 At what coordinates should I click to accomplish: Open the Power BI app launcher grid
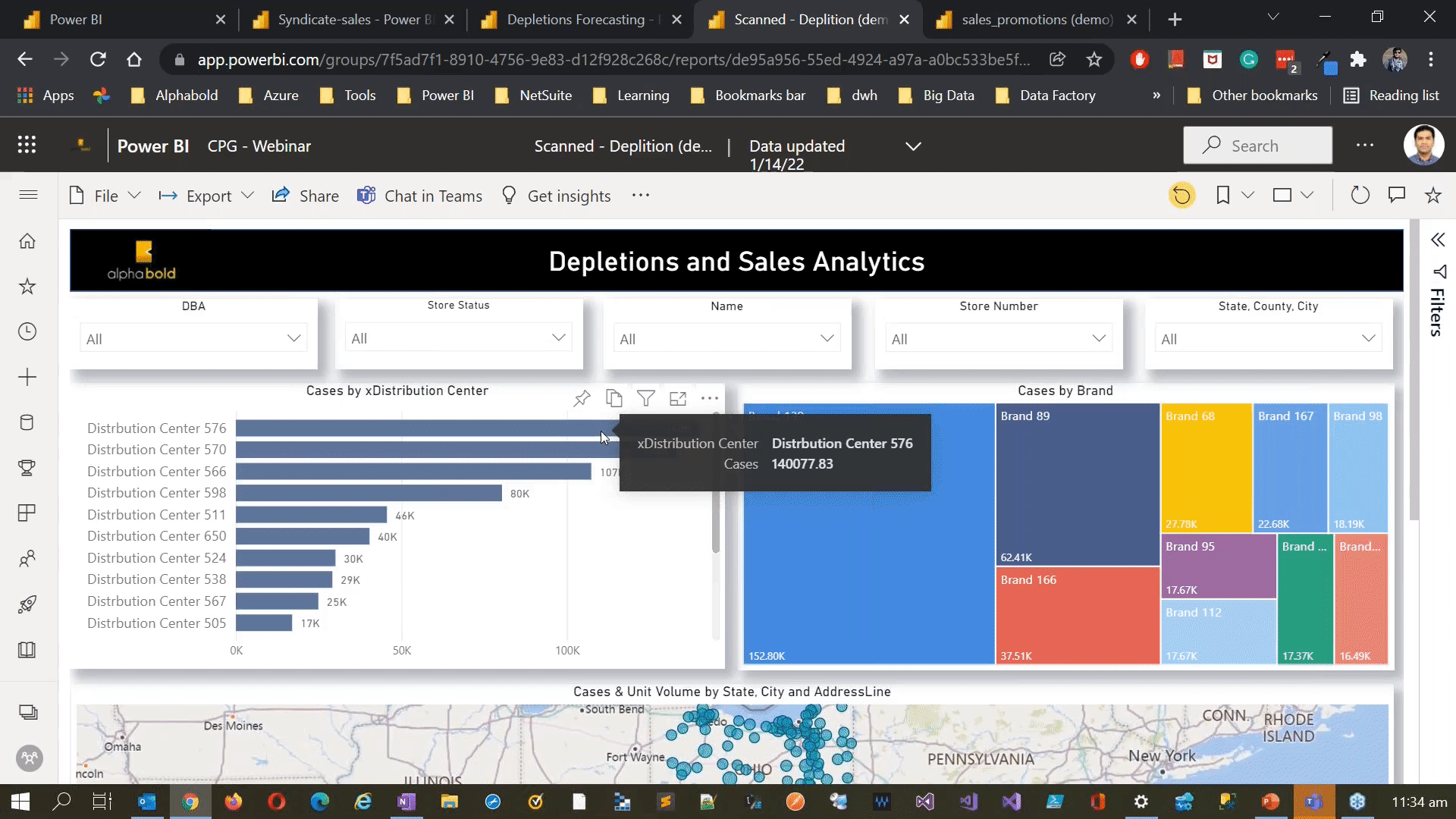click(x=27, y=145)
